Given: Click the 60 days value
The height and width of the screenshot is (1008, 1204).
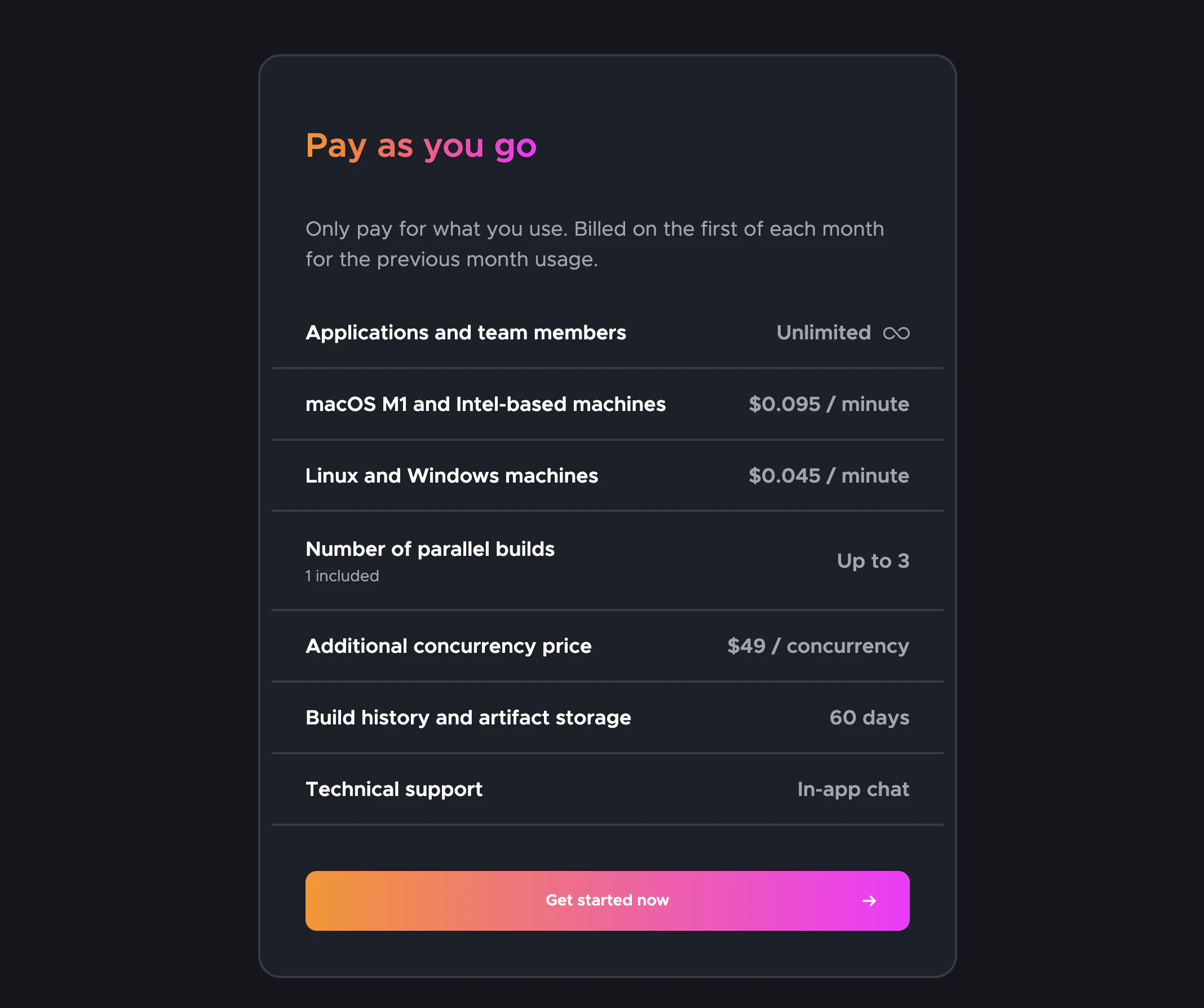Looking at the screenshot, I should 869,718.
